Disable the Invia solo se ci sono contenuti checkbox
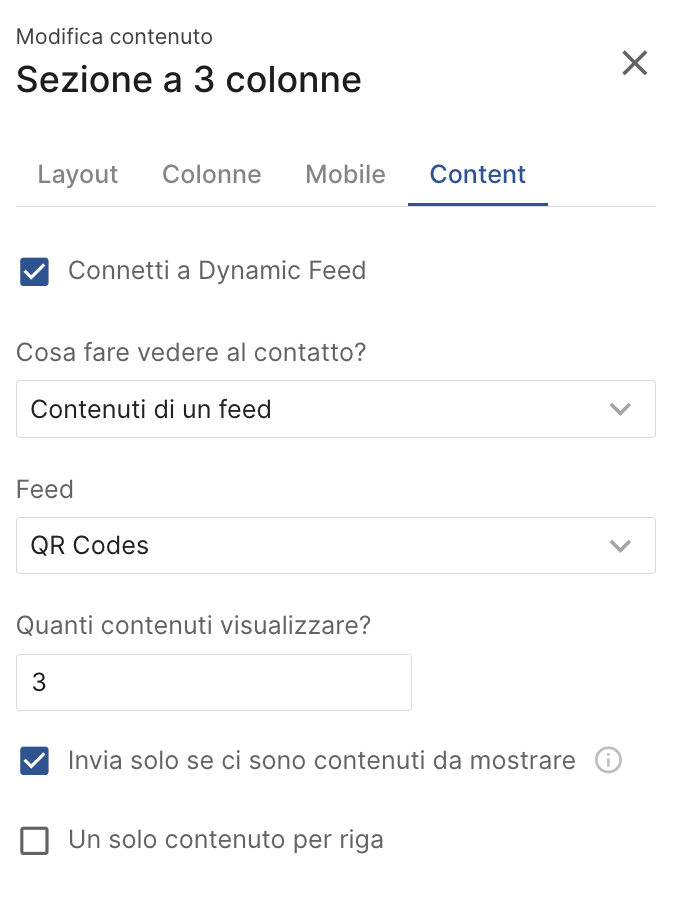 tap(35, 762)
